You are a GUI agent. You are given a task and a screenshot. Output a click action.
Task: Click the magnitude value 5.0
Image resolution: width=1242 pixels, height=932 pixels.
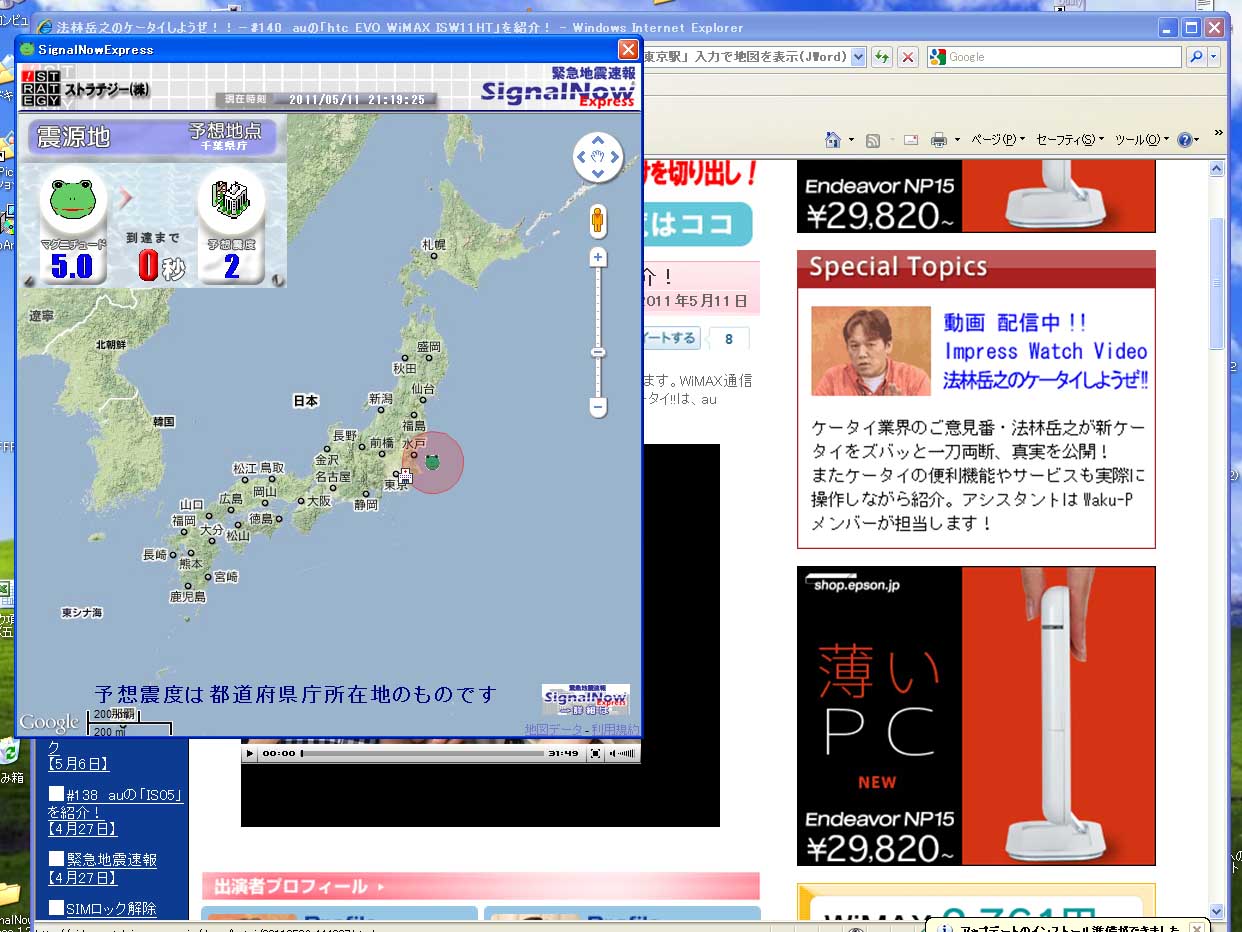72,266
